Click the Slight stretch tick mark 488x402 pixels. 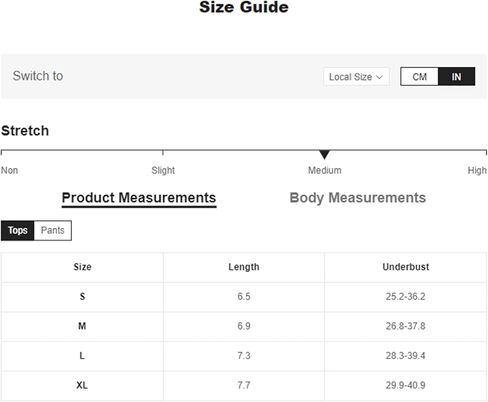point(163,153)
